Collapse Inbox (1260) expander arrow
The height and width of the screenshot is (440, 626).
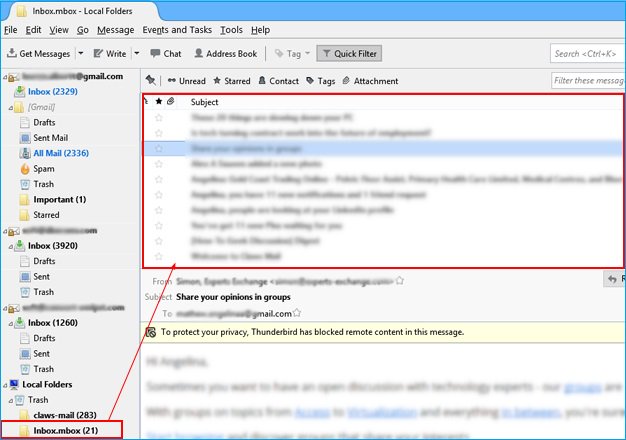(x=10, y=323)
